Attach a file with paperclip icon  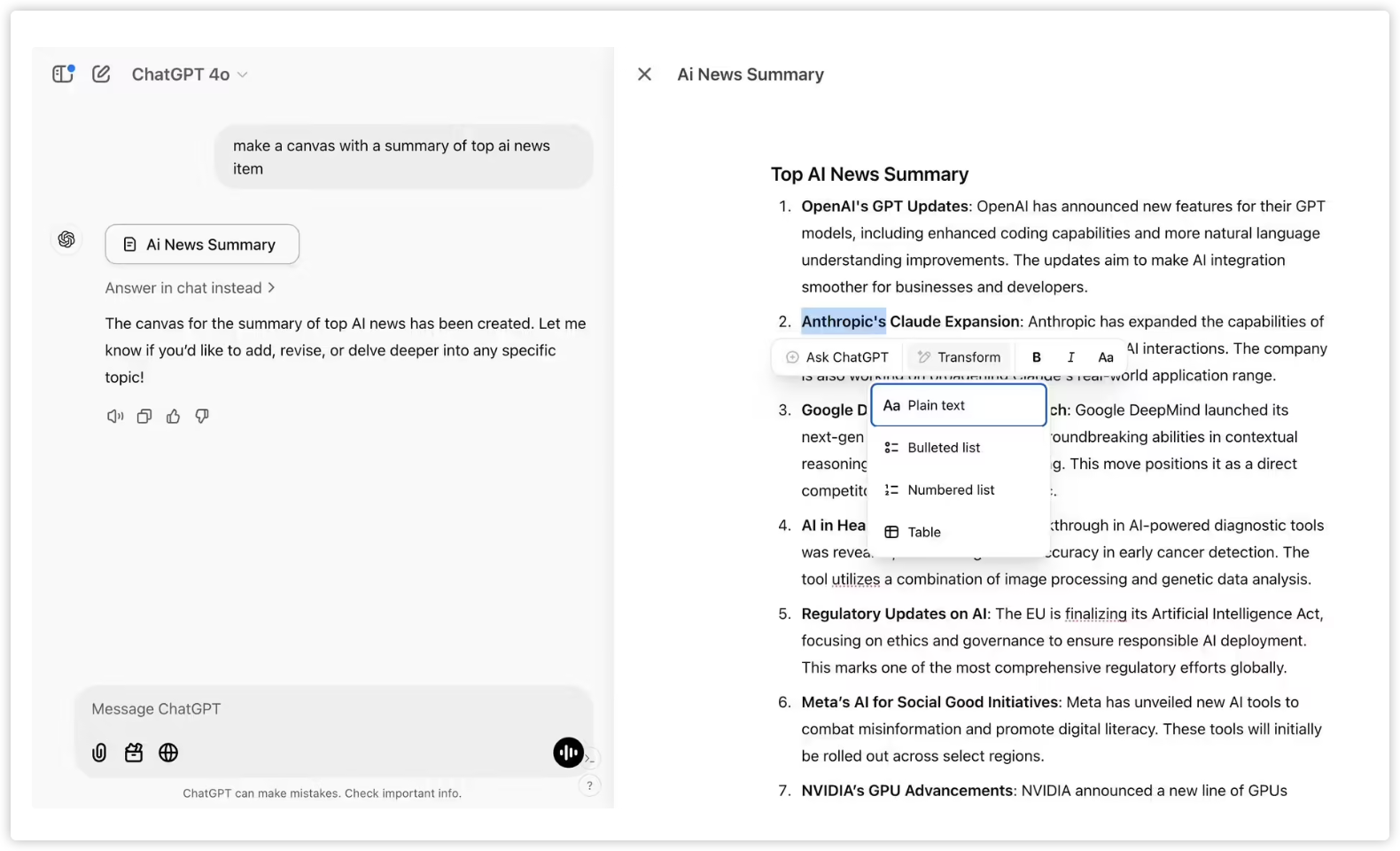pos(99,753)
